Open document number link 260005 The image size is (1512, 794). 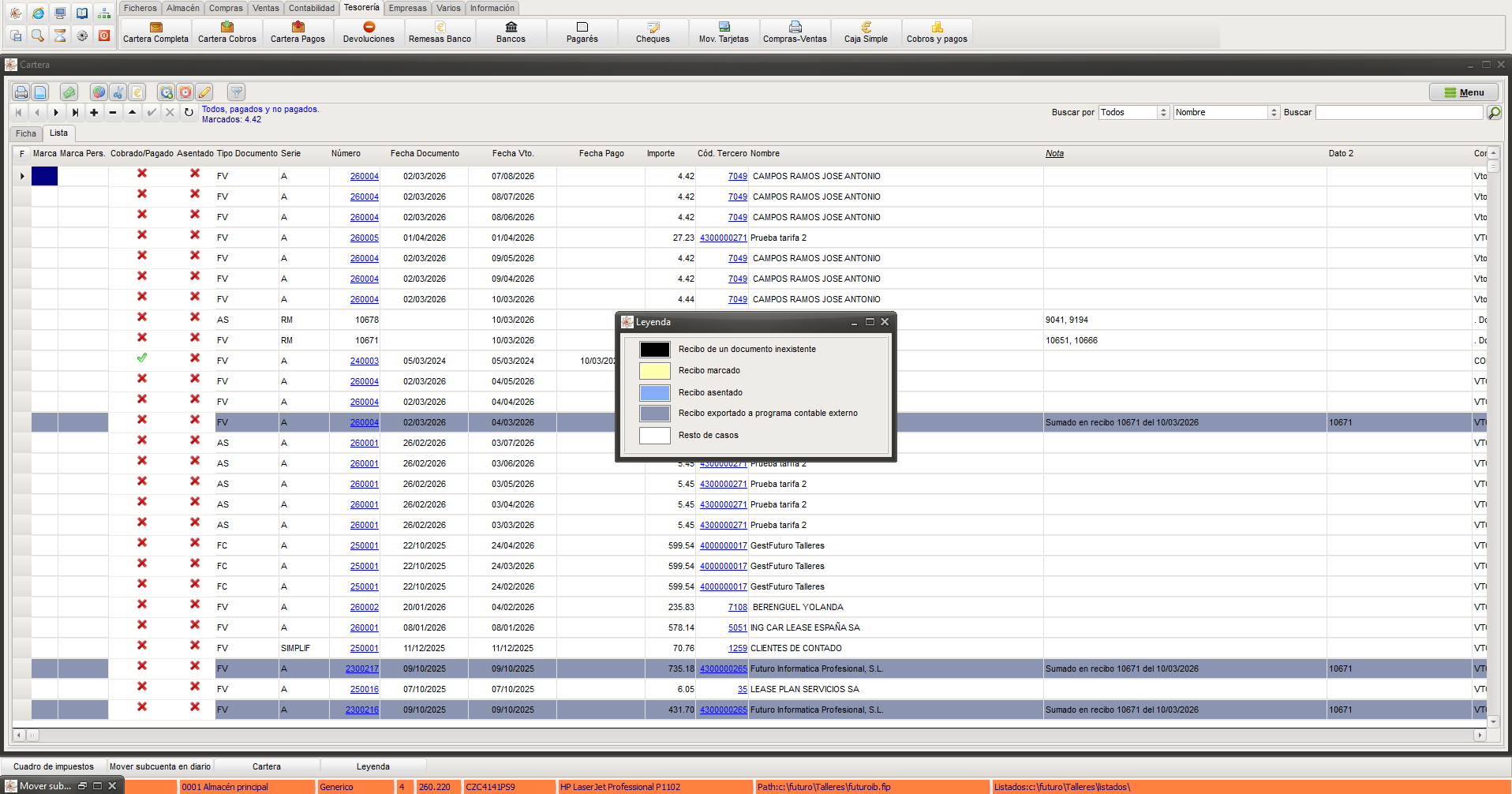[365, 238]
